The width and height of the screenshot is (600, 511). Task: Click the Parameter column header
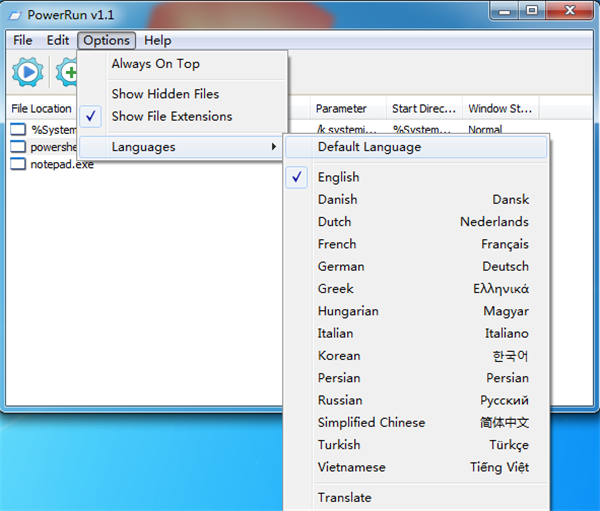341,108
